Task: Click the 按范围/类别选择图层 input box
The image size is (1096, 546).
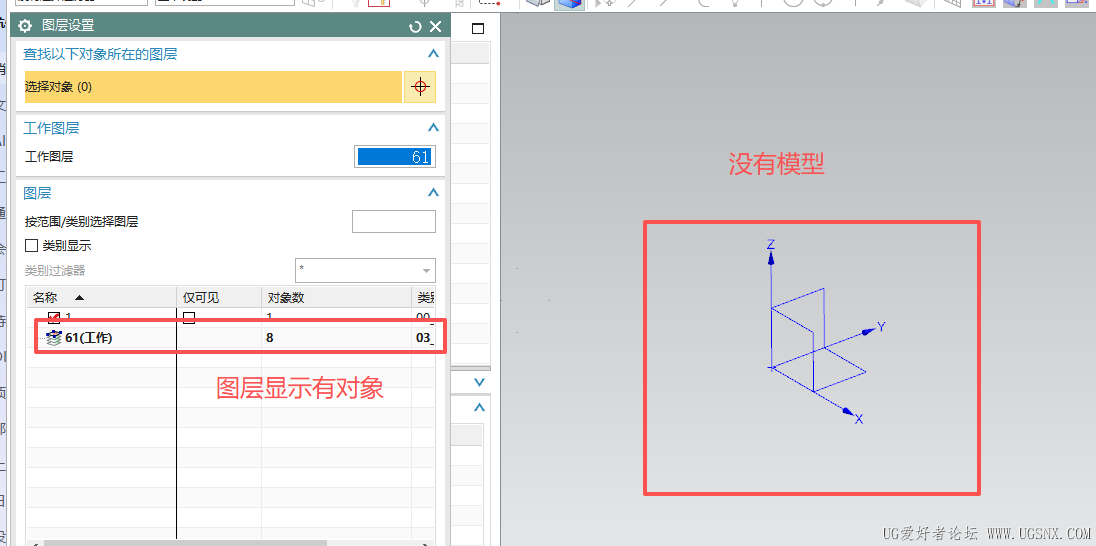Action: (x=394, y=222)
